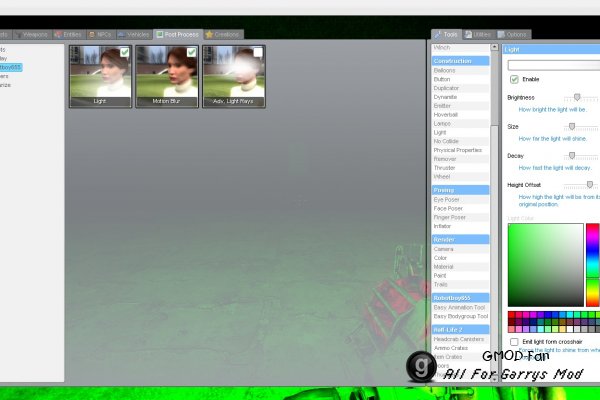Viewport: 600px width, 400px height.
Task: Collapse the Posing tool category header
Action: (461, 189)
